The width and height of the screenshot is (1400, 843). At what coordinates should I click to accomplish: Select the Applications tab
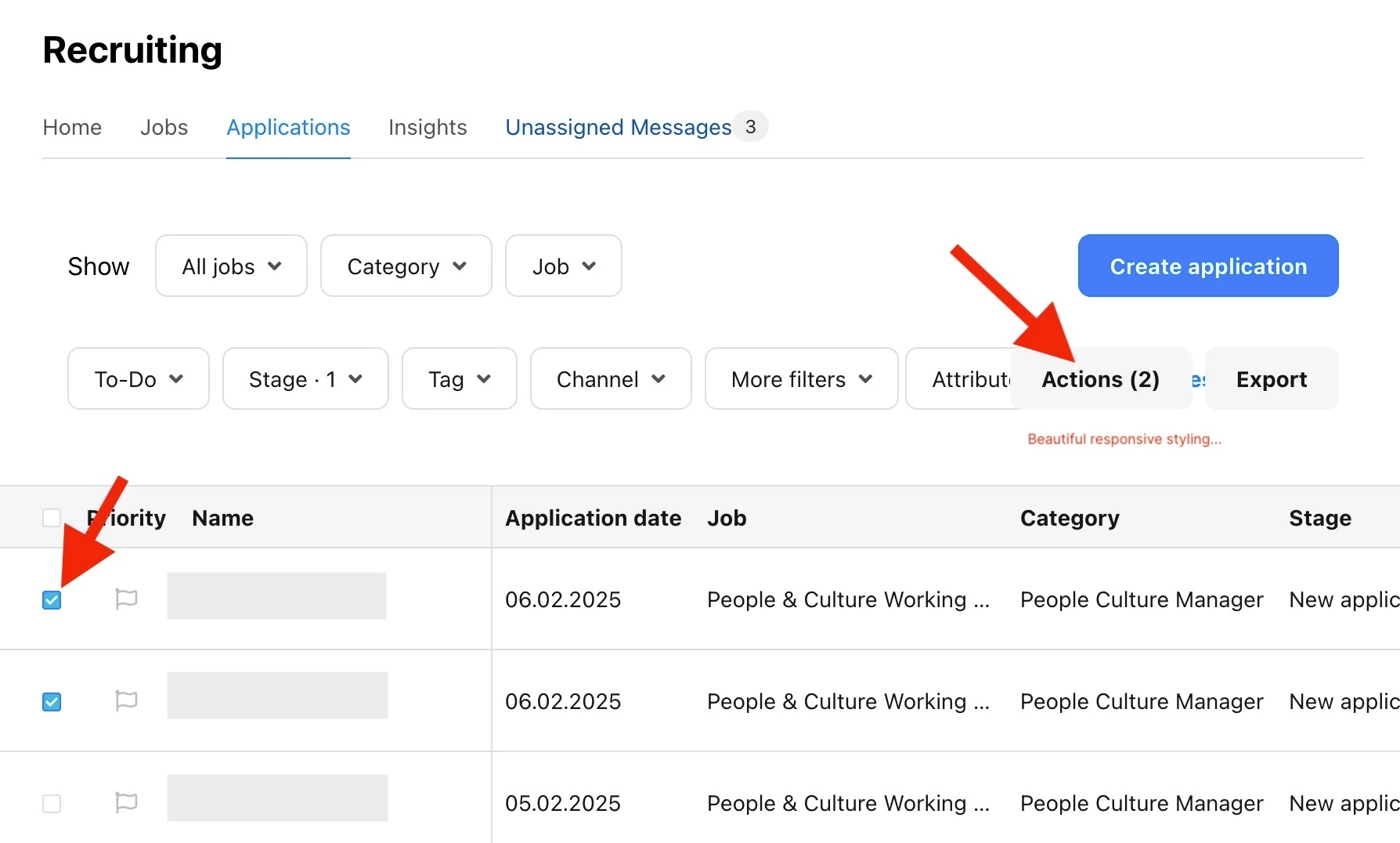click(x=288, y=128)
